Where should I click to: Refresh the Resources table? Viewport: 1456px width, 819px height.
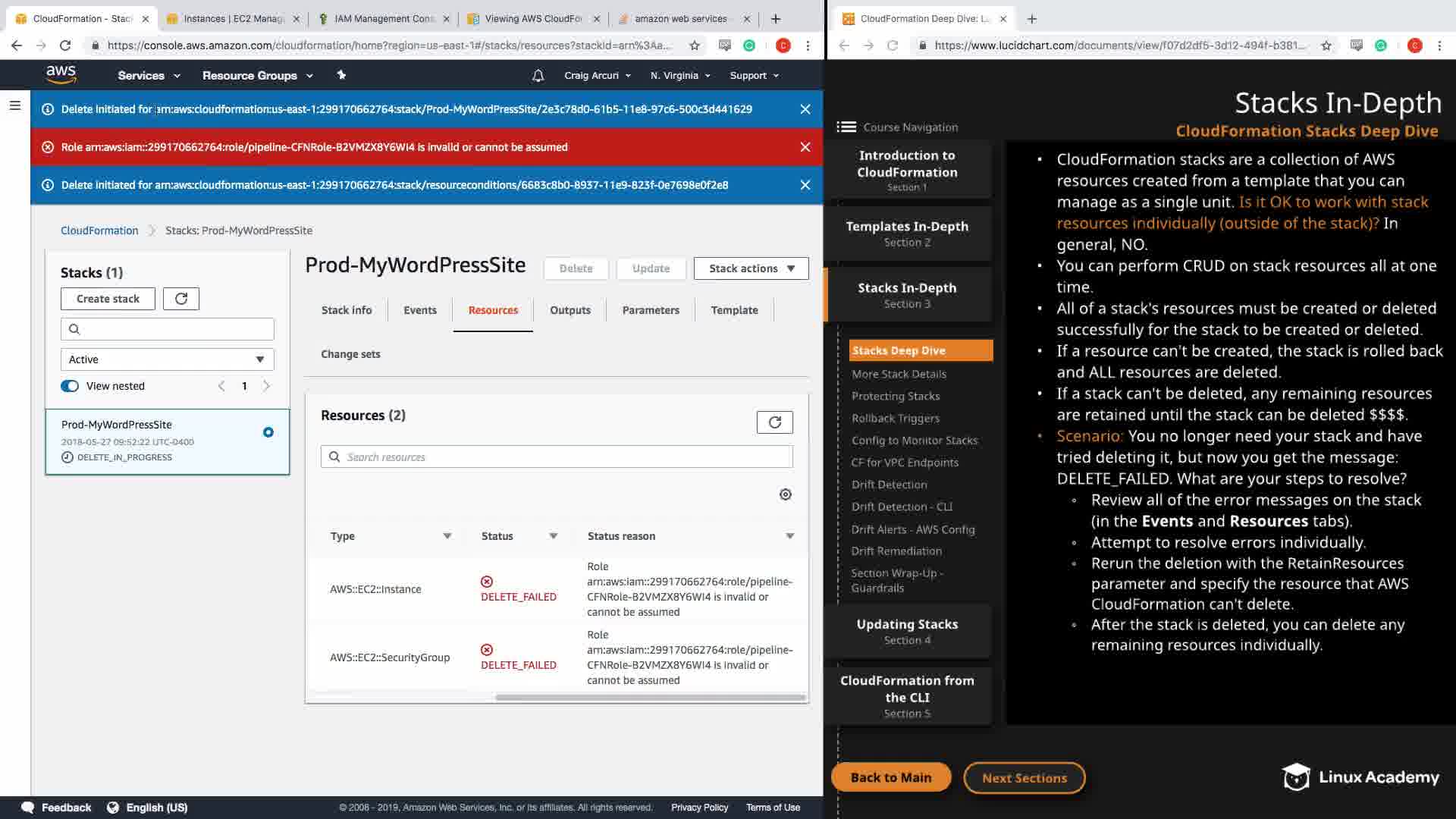[x=774, y=422]
